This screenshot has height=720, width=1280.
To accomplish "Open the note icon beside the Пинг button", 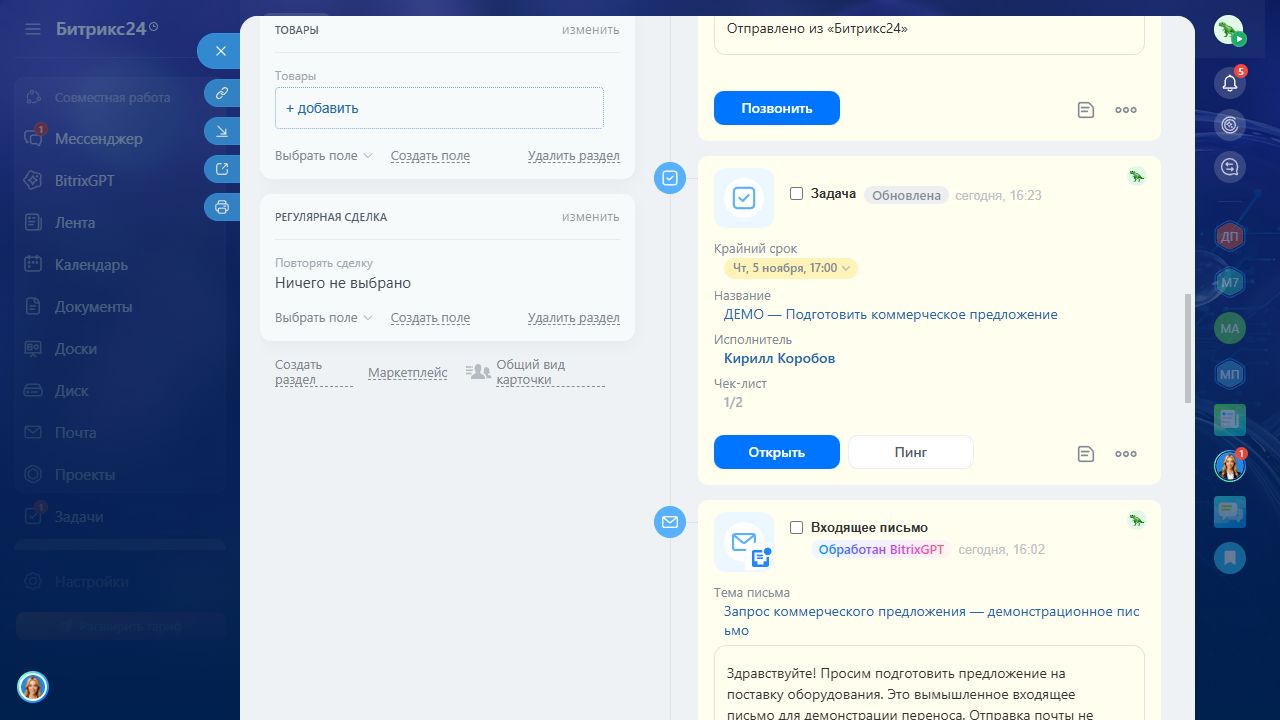I will coord(1086,454).
